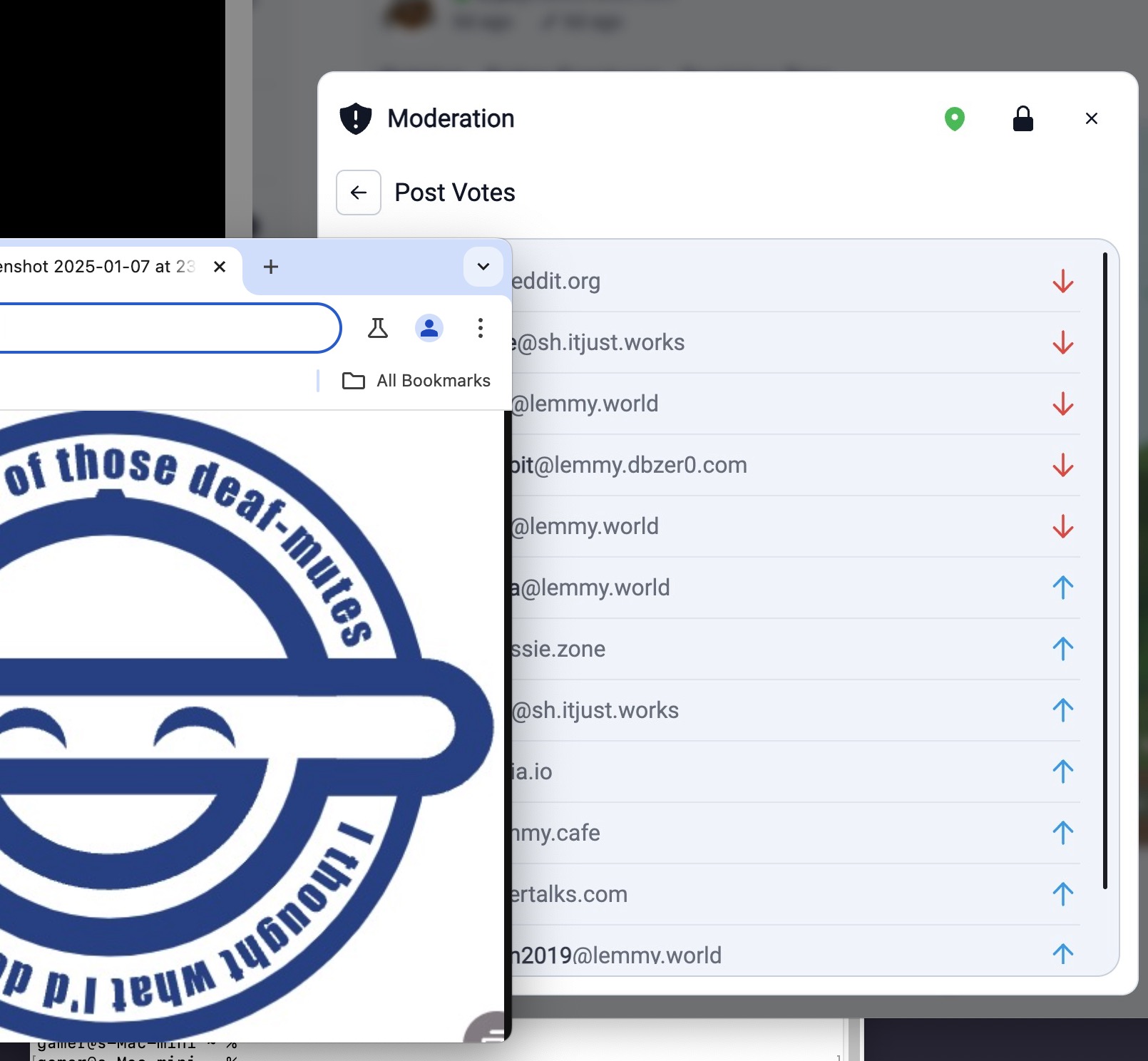This screenshot has height=1061, width=1148.
Task: Click upvote arrow on second sh.itjust.works row
Action: click(x=1062, y=710)
